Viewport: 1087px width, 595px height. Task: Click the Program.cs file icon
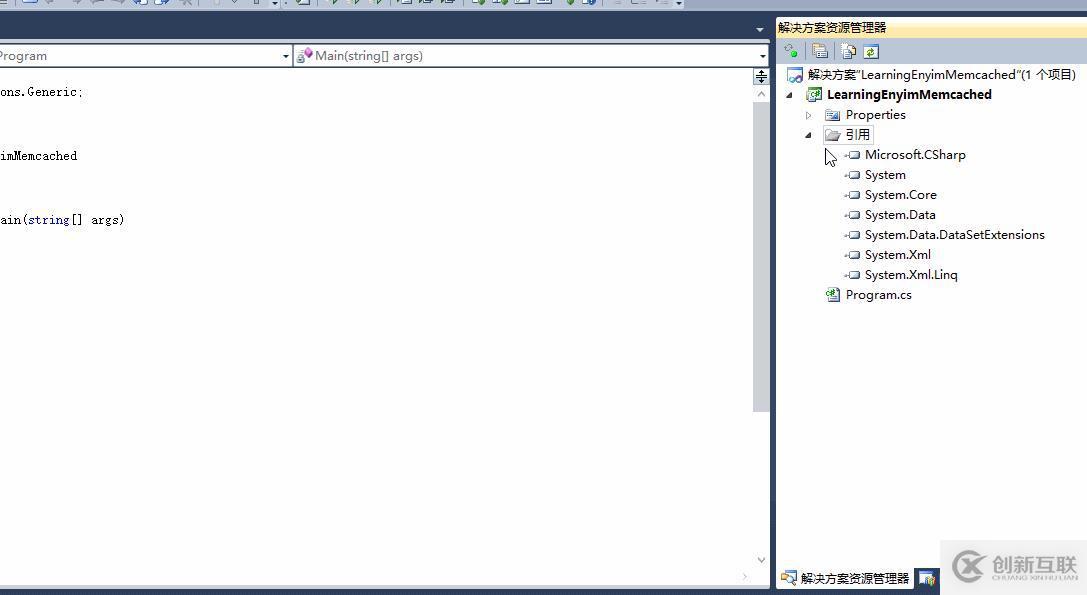click(832, 294)
